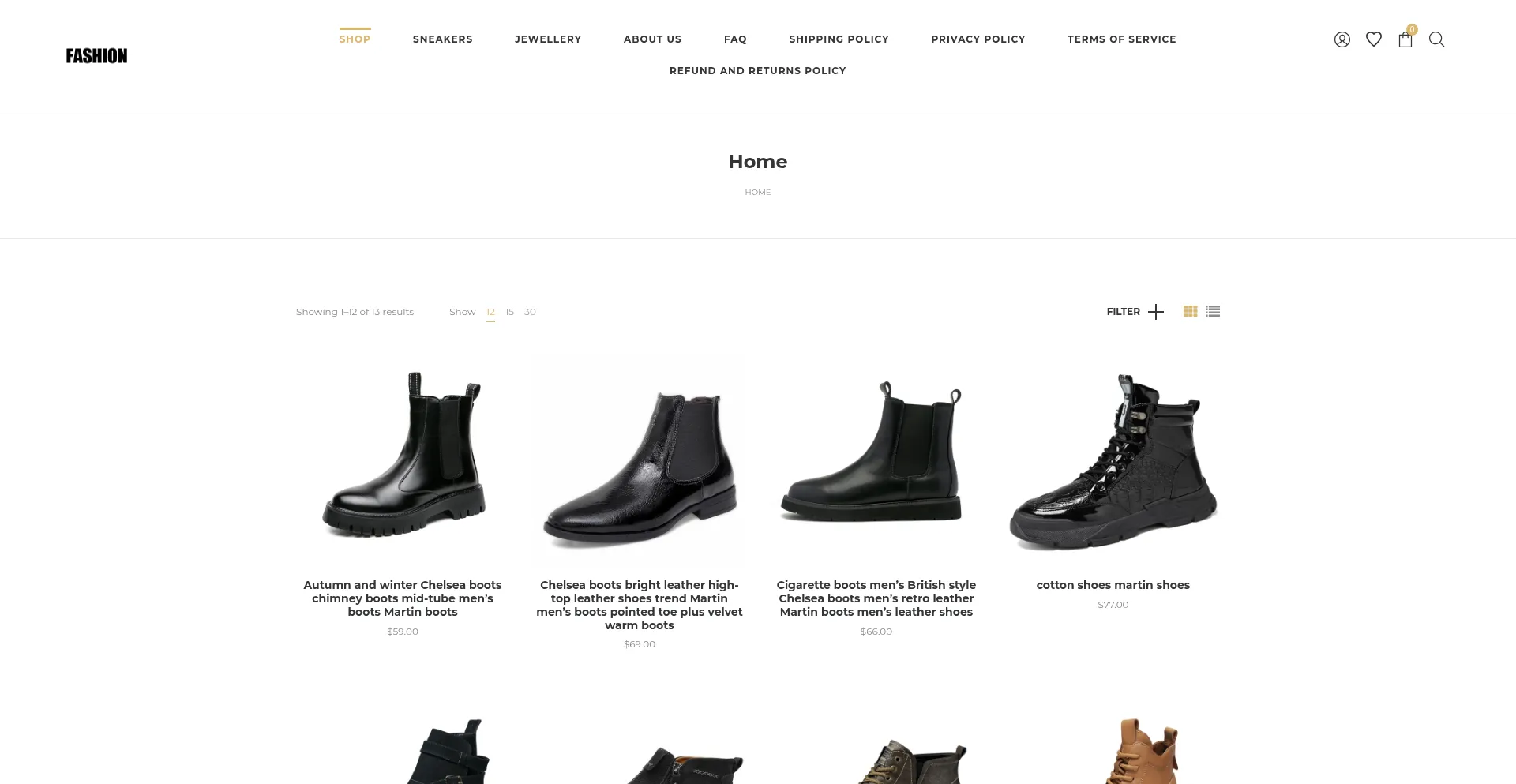Open the Sneakers menu item
The height and width of the screenshot is (784, 1516).
coord(442,39)
